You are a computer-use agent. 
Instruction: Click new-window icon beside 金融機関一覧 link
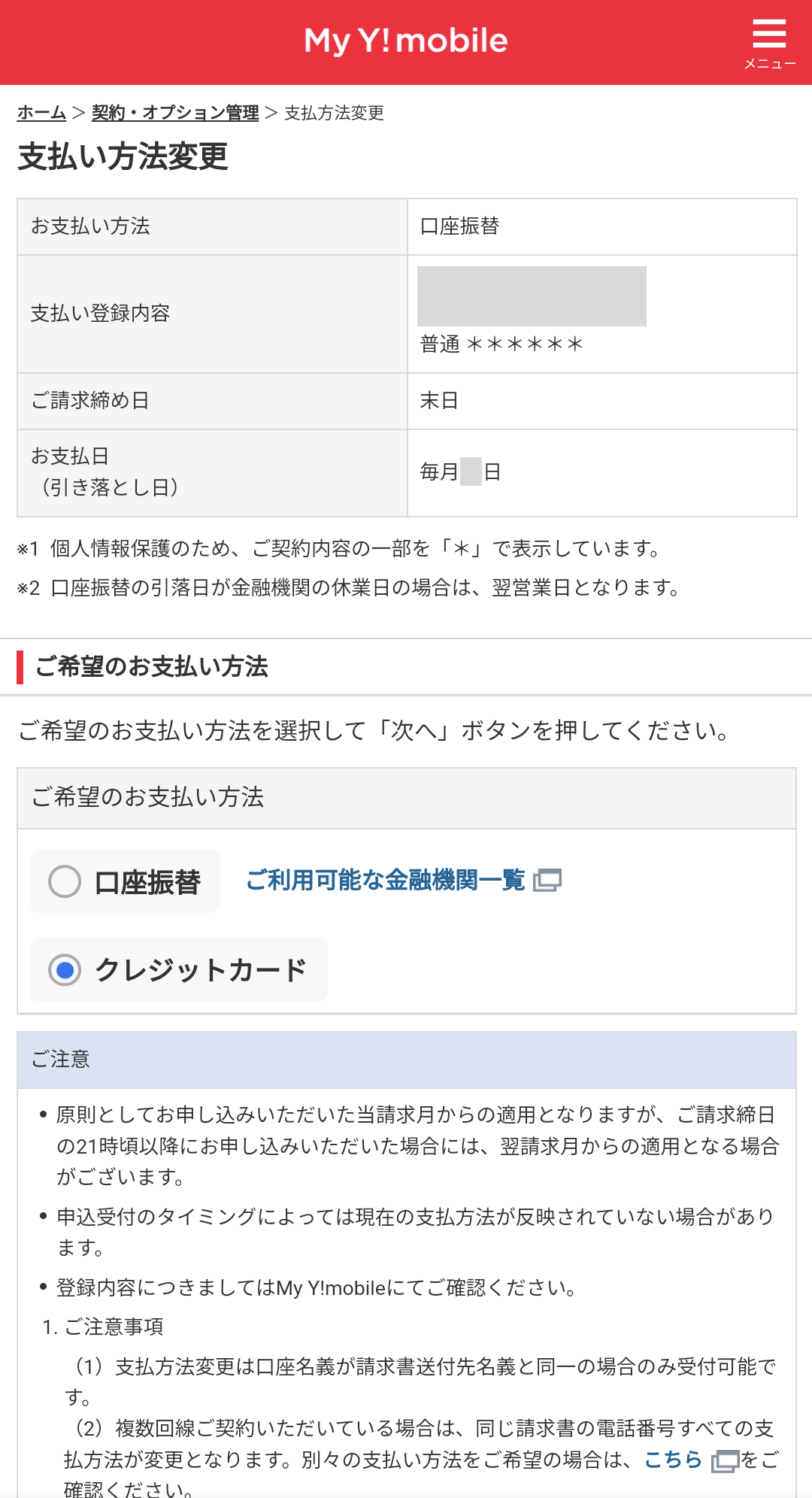click(547, 880)
